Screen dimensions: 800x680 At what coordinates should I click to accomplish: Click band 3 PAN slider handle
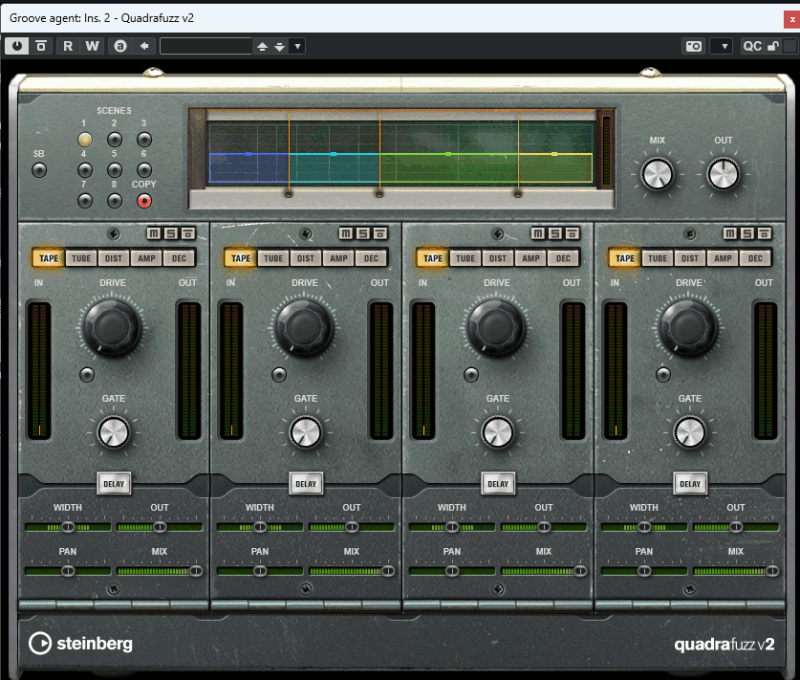[x=452, y=571]
